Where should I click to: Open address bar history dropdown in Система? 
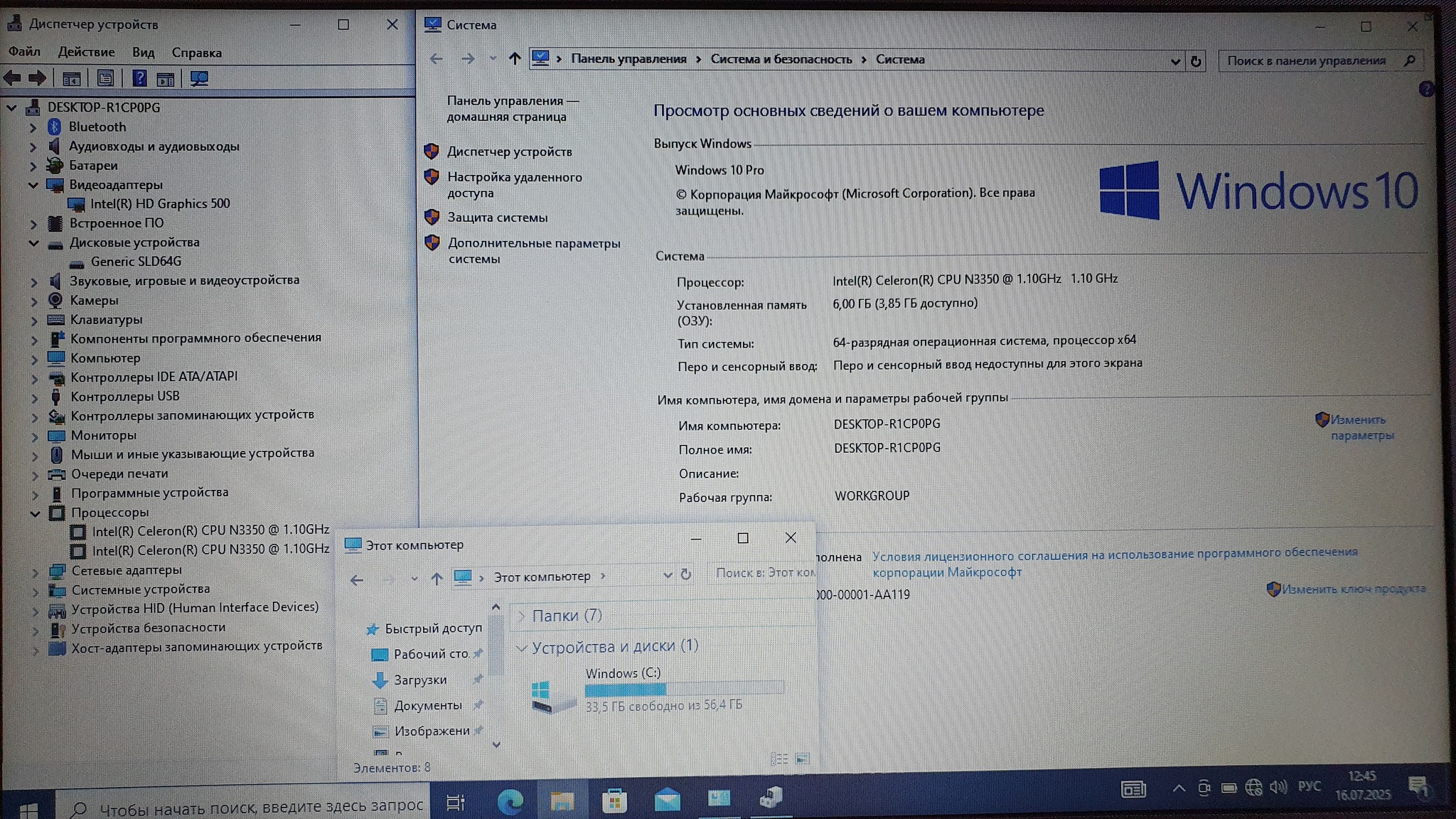[1175, 61]
